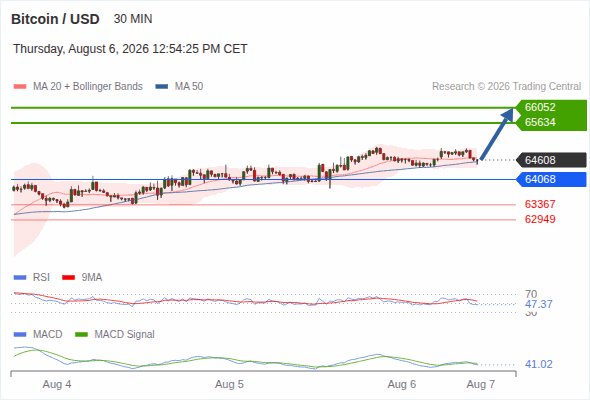Viewport: 590px width, 400px height.
Task: Click the Aug 4 date marker
Action: click(x=57, y=384)
